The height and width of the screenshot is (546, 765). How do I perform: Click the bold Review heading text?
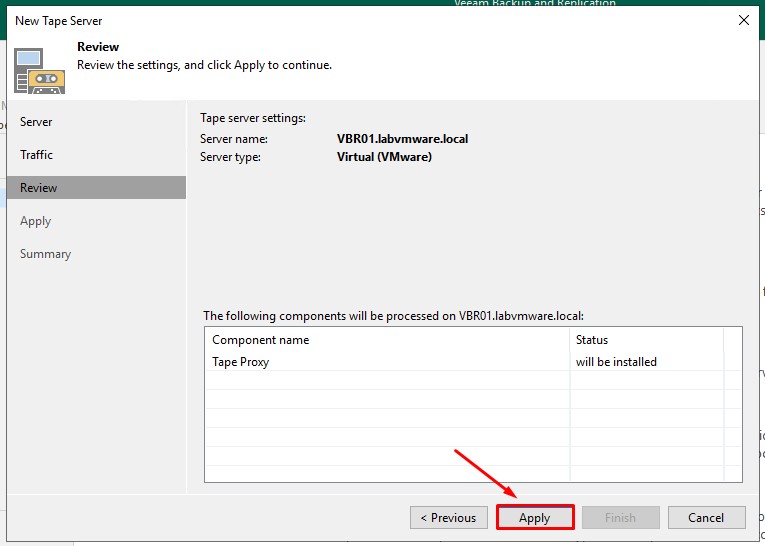pos(98,47)
